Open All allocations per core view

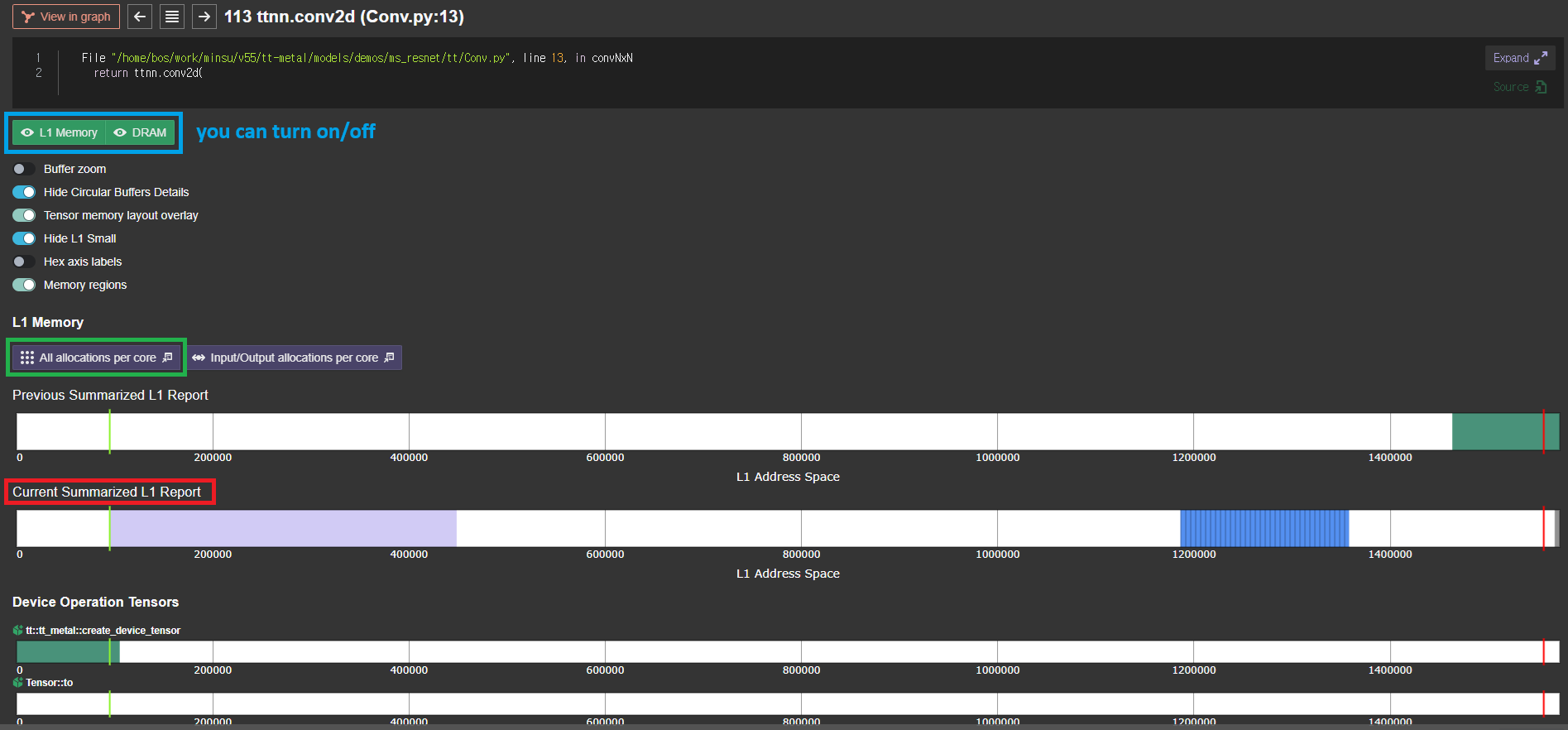click(x=97, y=358)
